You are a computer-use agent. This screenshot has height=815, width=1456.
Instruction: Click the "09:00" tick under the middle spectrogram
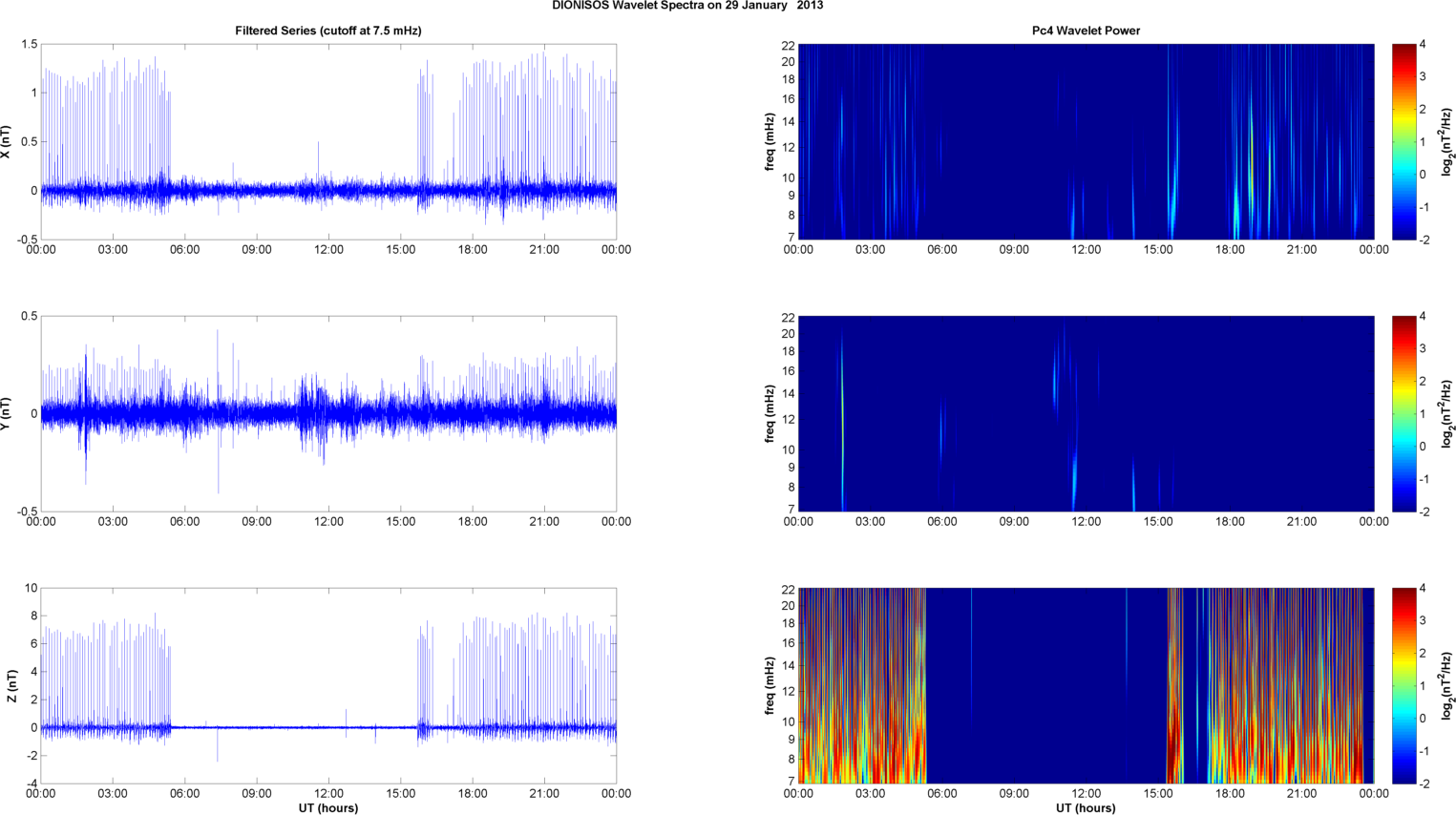(x=1014, y=522)
